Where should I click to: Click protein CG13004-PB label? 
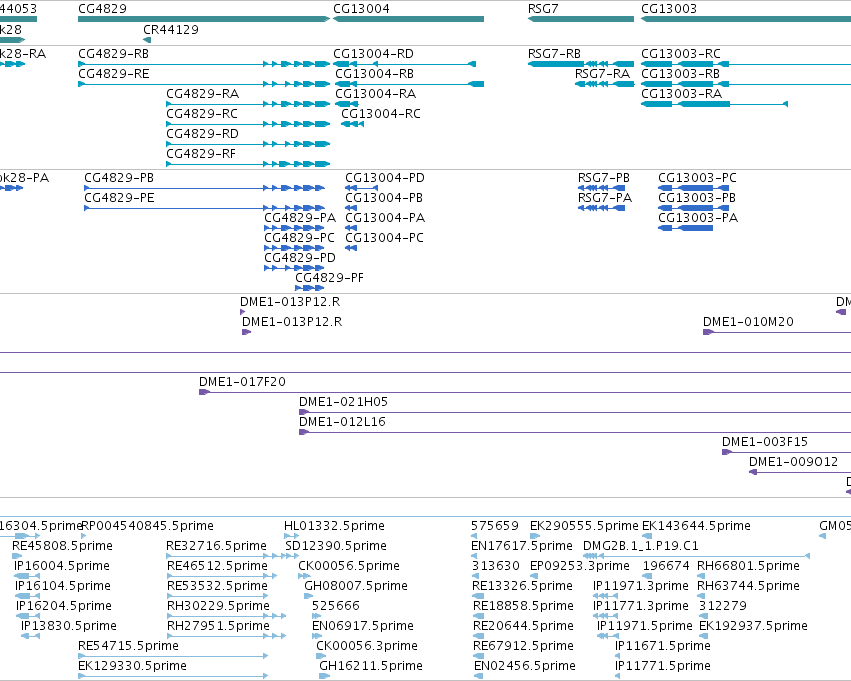coord(384,198)
